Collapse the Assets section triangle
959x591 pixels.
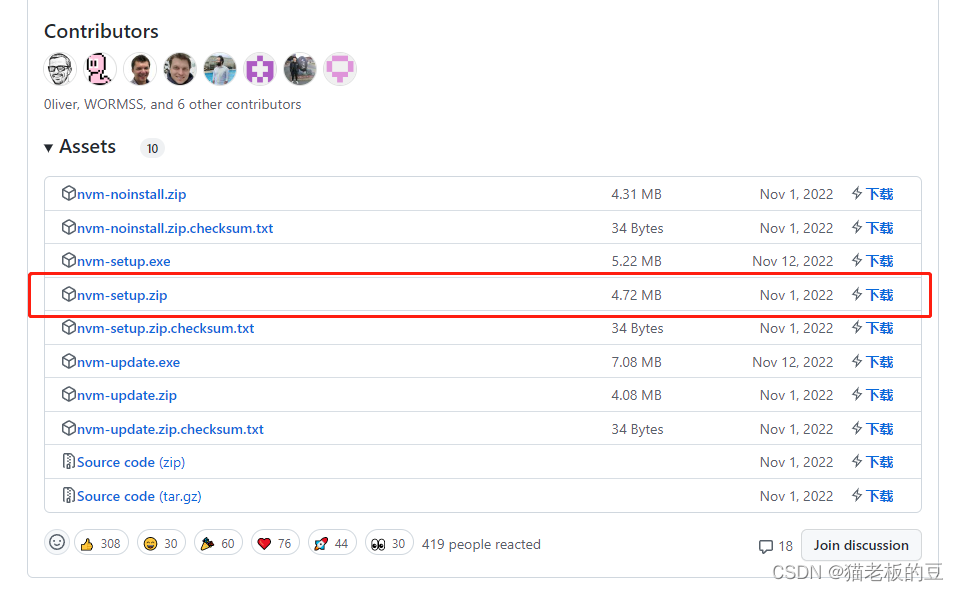[48, 148]
